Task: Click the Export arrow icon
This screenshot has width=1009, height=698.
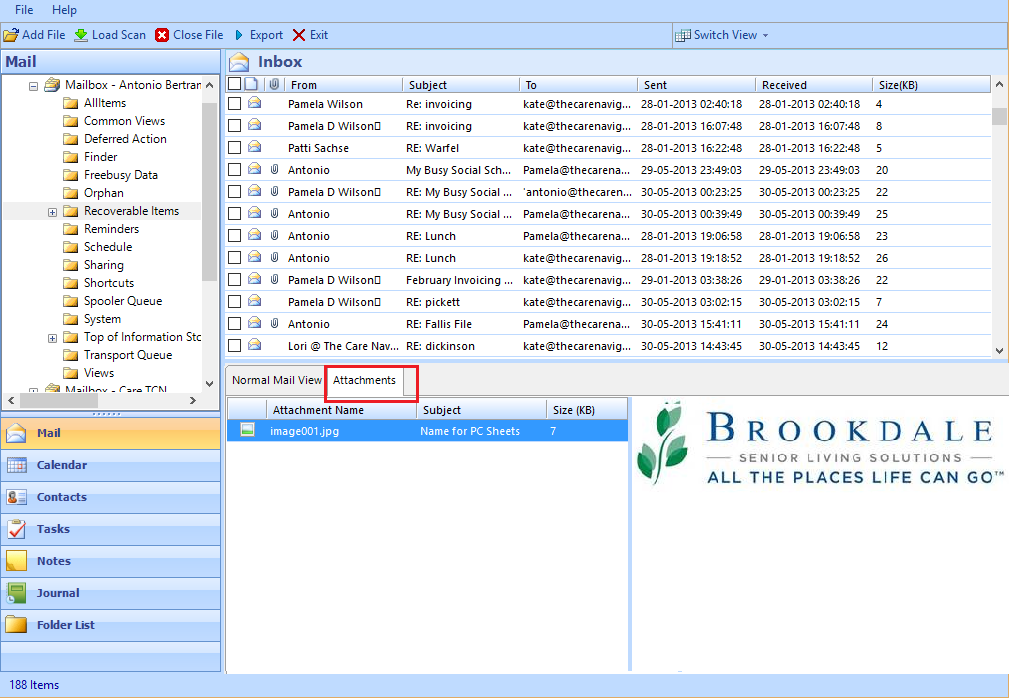Action: (239, 35)
